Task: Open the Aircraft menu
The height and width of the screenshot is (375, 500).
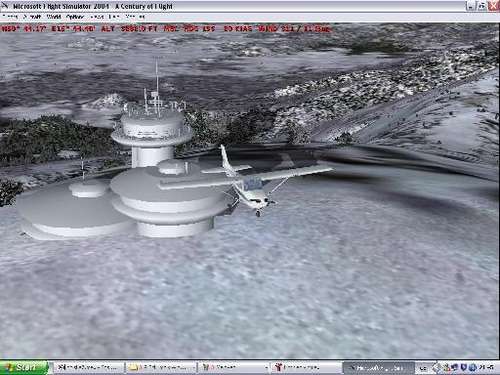Action: click(x=33, y=16)
